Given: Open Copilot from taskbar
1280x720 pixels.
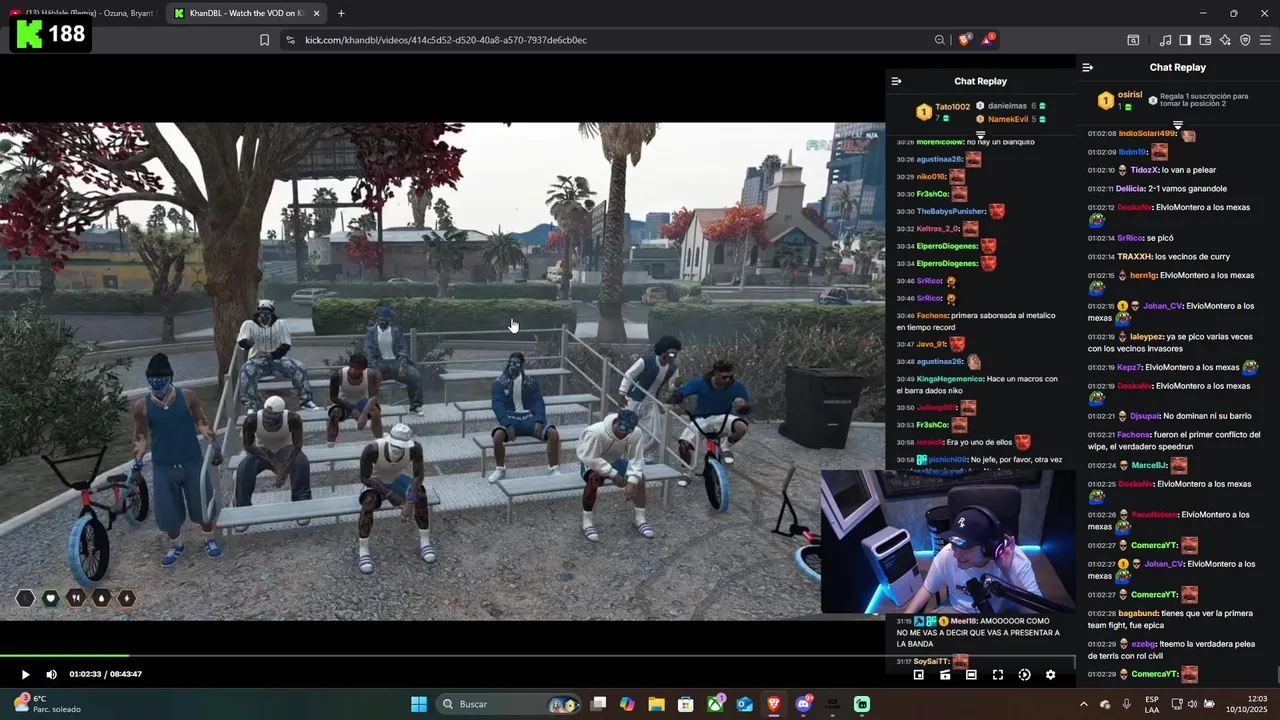Looking at the screenshot, I should pos(627,704).
